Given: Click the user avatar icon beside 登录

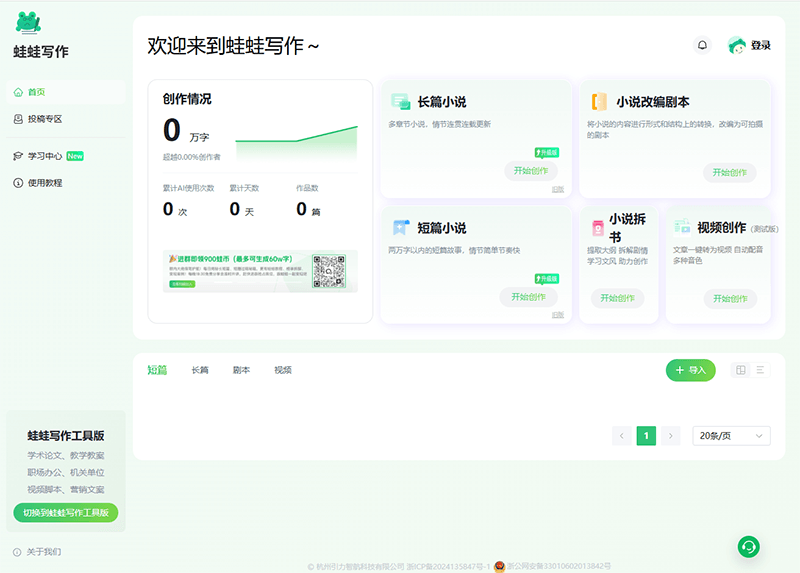Looking at the screenshot, I should point(737,45).
